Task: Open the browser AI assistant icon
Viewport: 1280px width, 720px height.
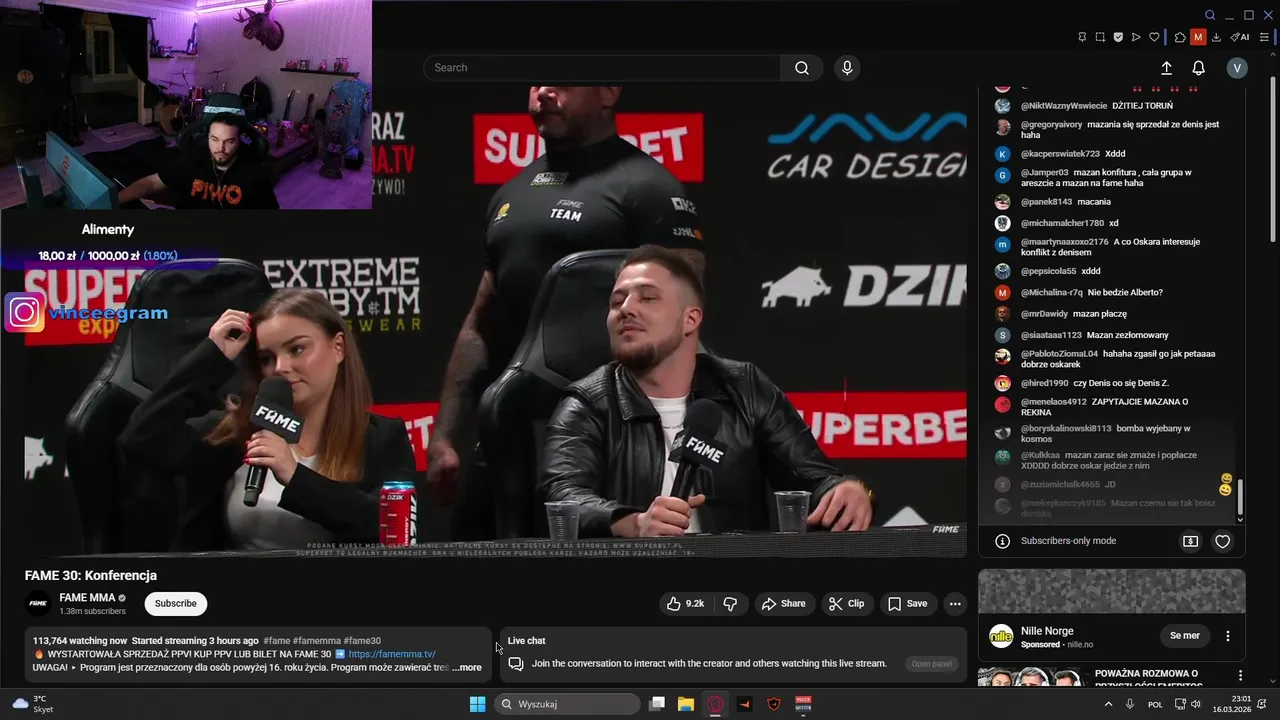Action: 1240,37
